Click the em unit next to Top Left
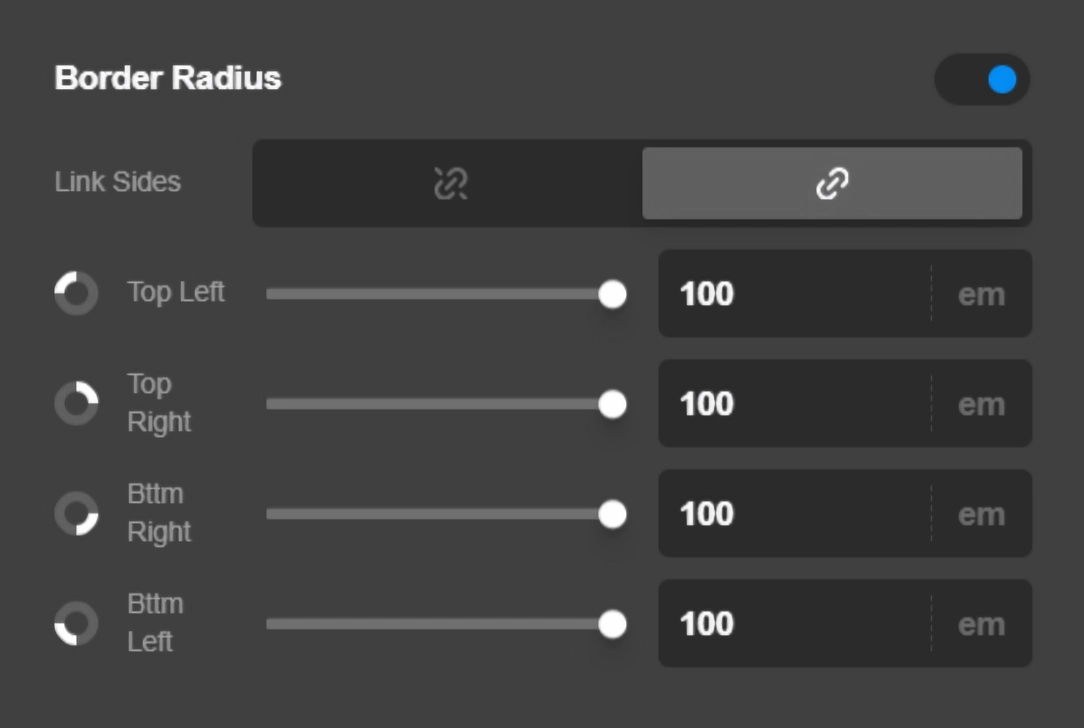This screenshot has width=1084, height=728. [984, 294]
